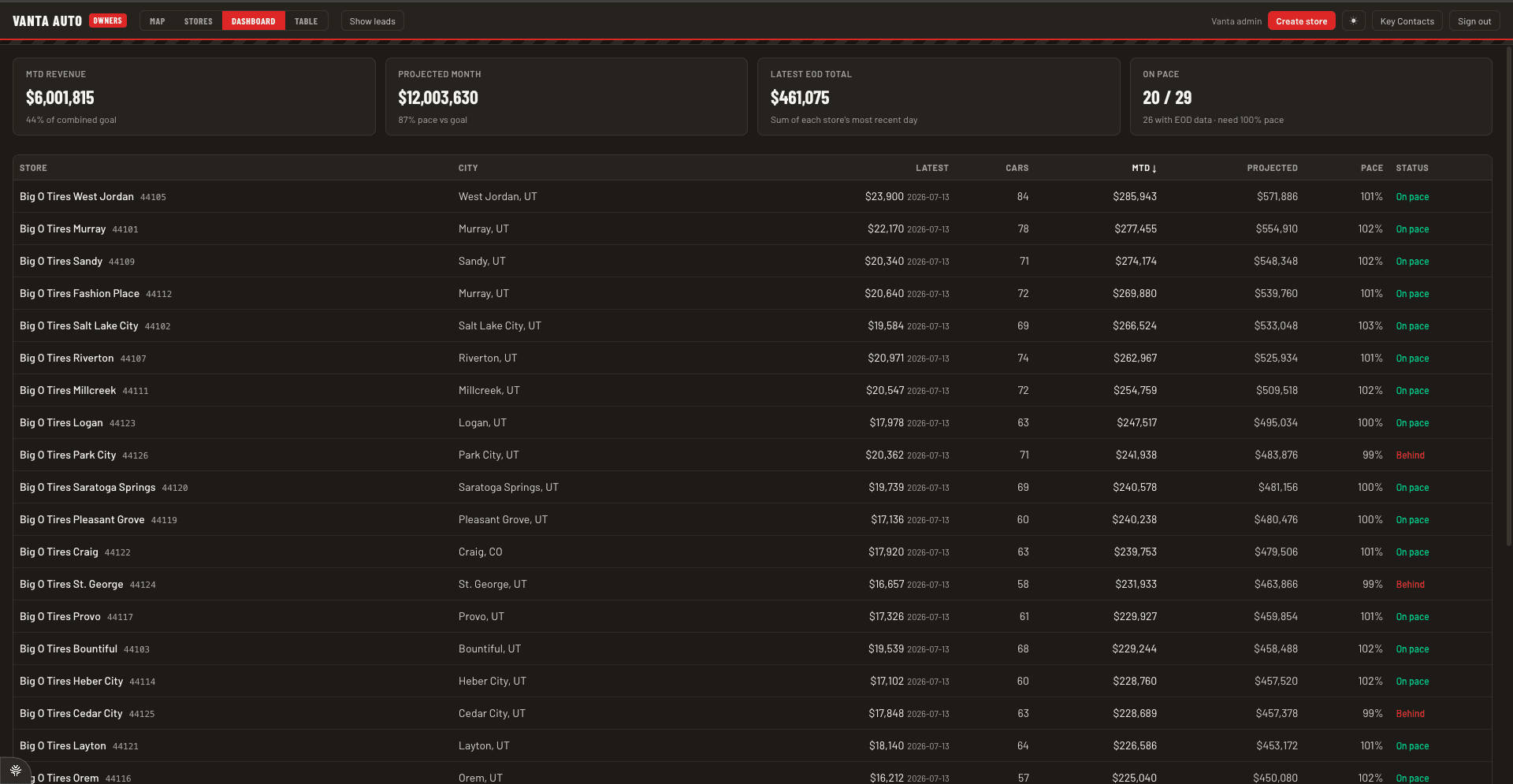1513x784 pixels.
Task: Open Key Contacts
Action: 1407,21
